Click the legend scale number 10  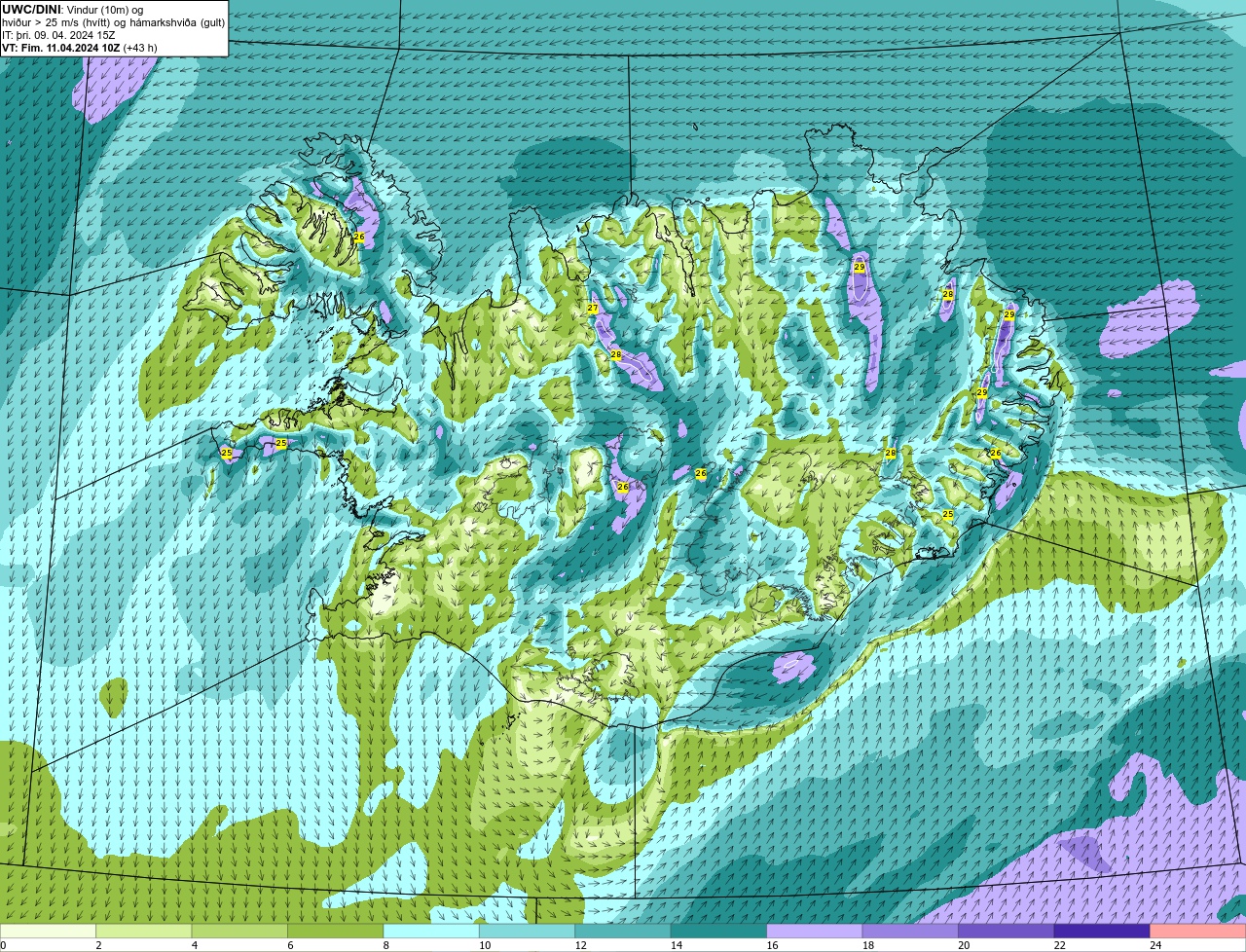point(485,945)
